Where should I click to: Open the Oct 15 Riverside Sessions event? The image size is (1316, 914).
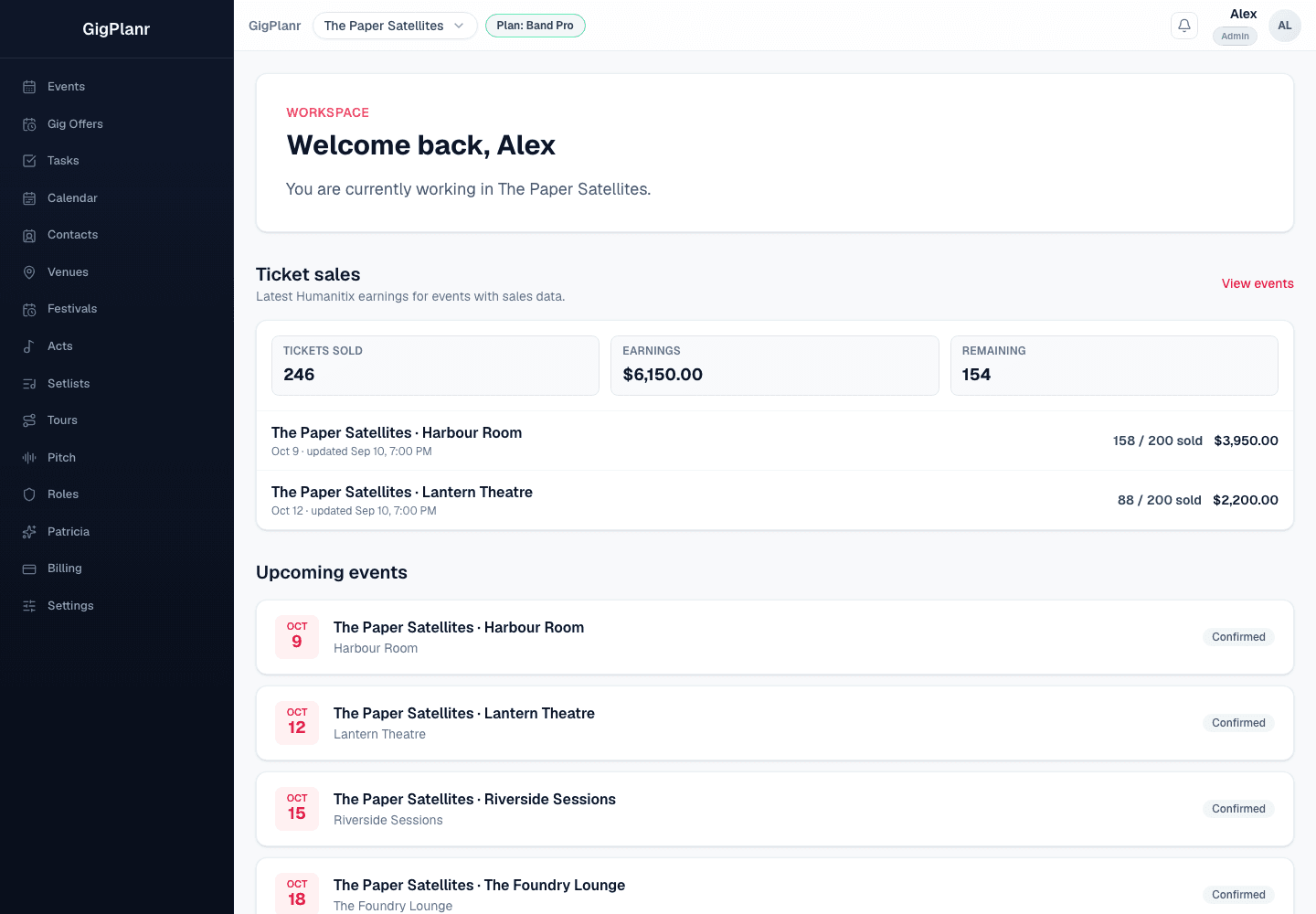pyautogui.click(x=775, y=809)
